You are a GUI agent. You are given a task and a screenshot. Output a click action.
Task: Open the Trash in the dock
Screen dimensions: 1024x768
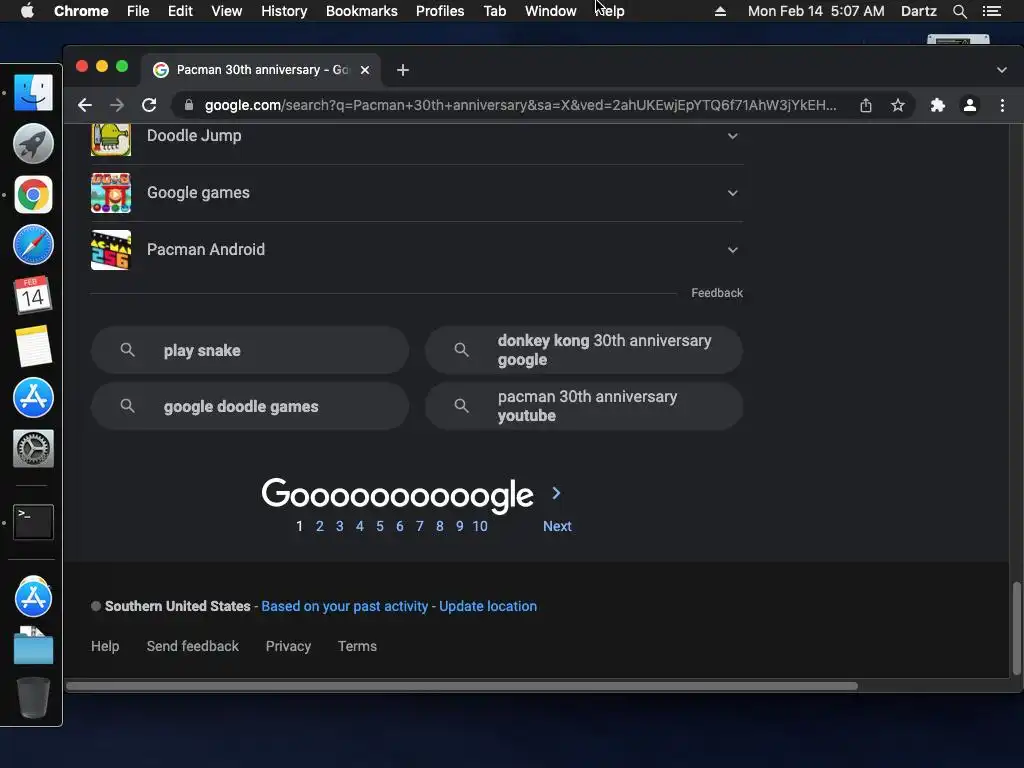[x=33, y=697]
